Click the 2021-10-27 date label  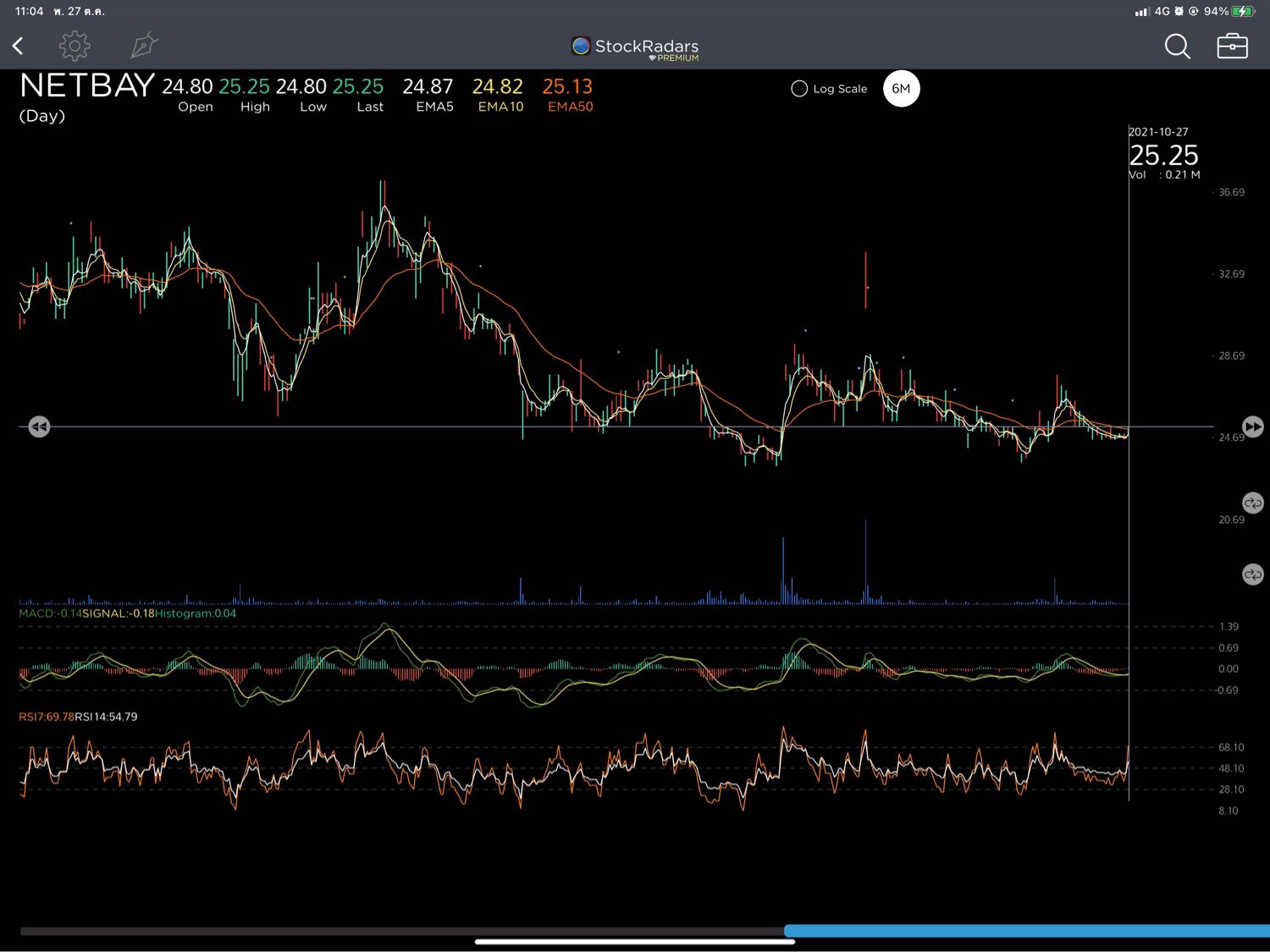[x=1158, y=132]
